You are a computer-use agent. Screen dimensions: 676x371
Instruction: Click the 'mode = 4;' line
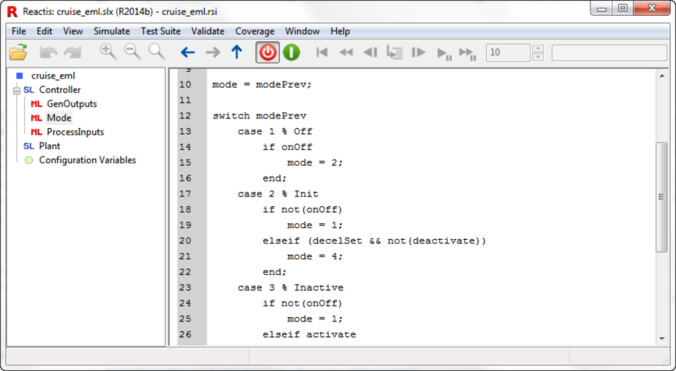point(315,256)
